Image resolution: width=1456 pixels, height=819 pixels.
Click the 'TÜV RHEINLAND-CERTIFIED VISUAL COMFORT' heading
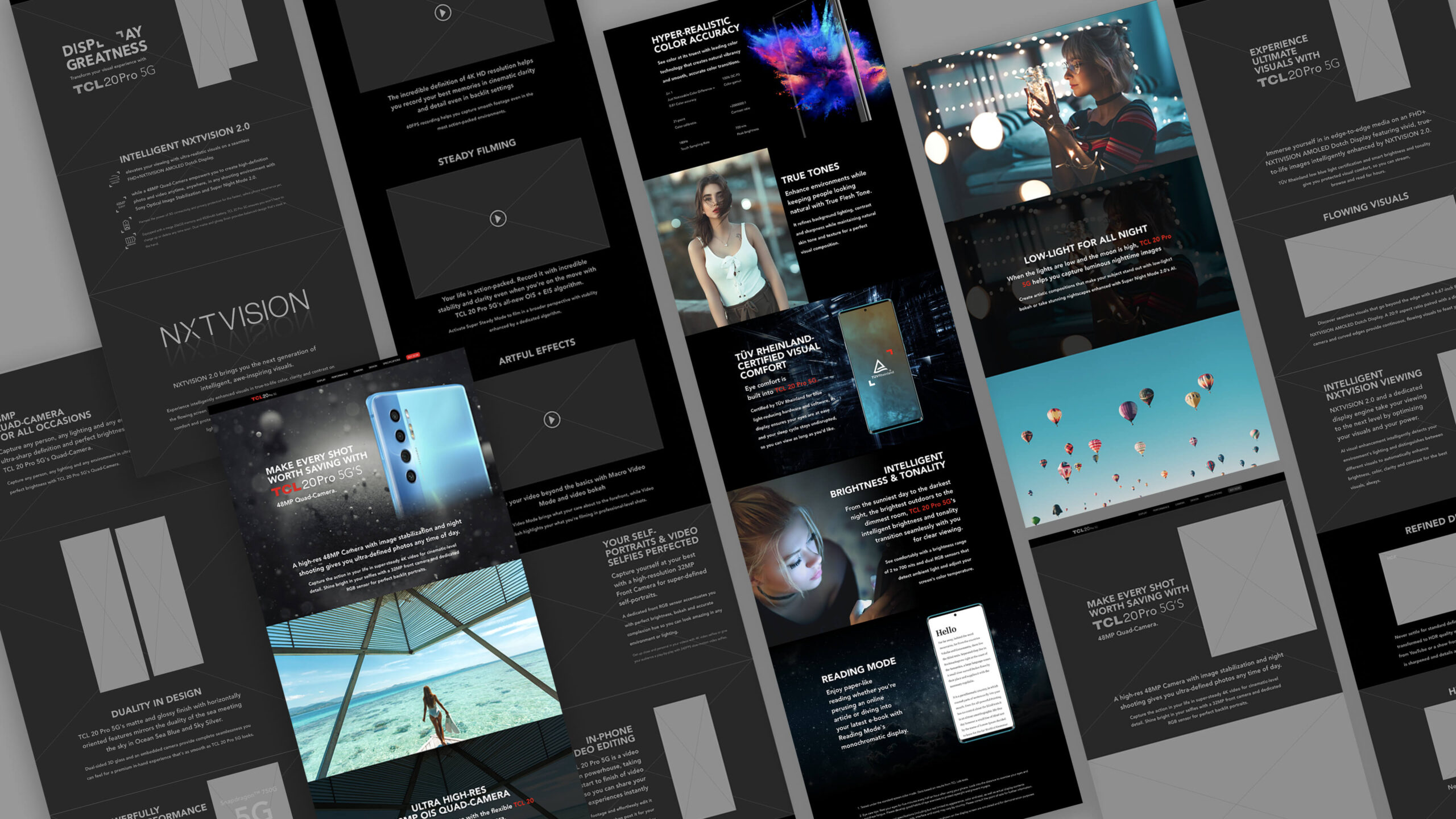777,357
